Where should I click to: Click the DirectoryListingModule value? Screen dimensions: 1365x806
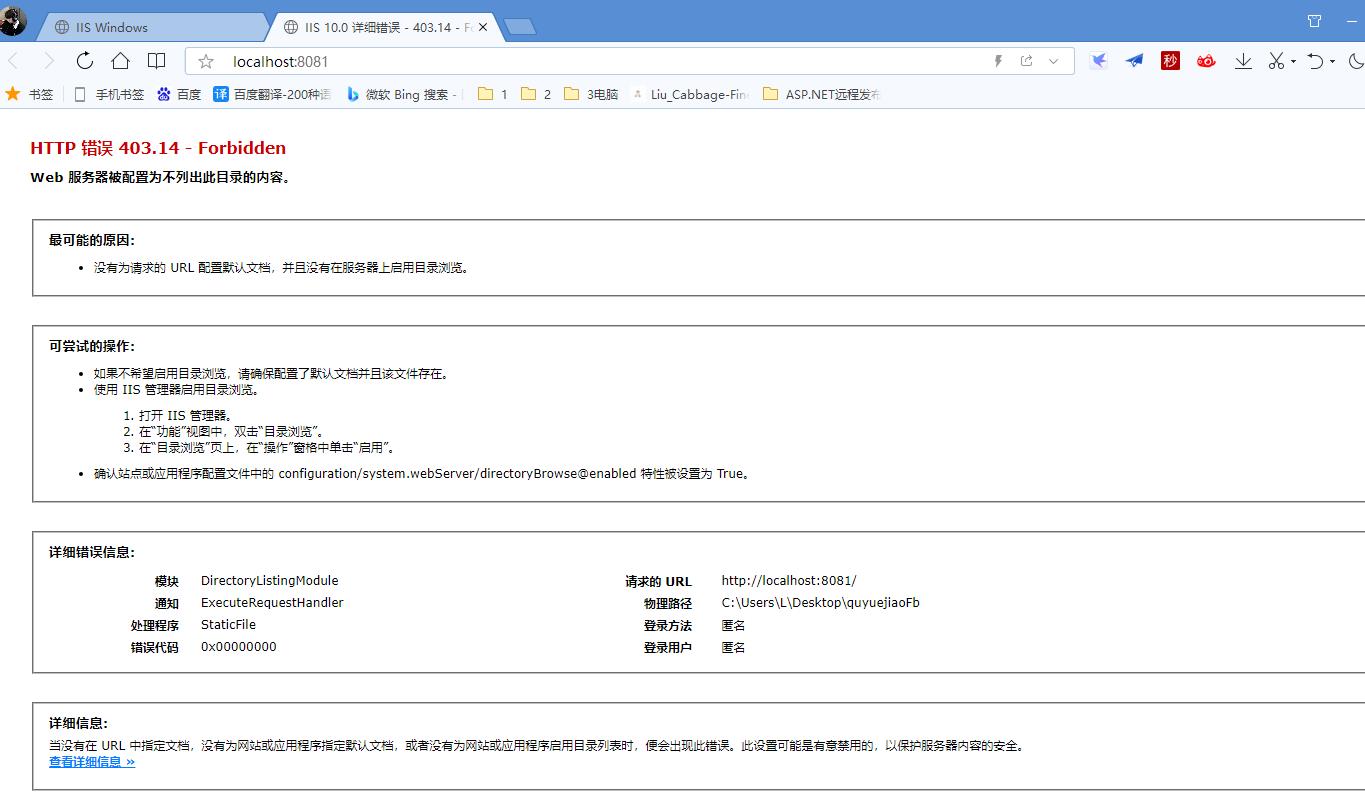[x=270, y=581]
